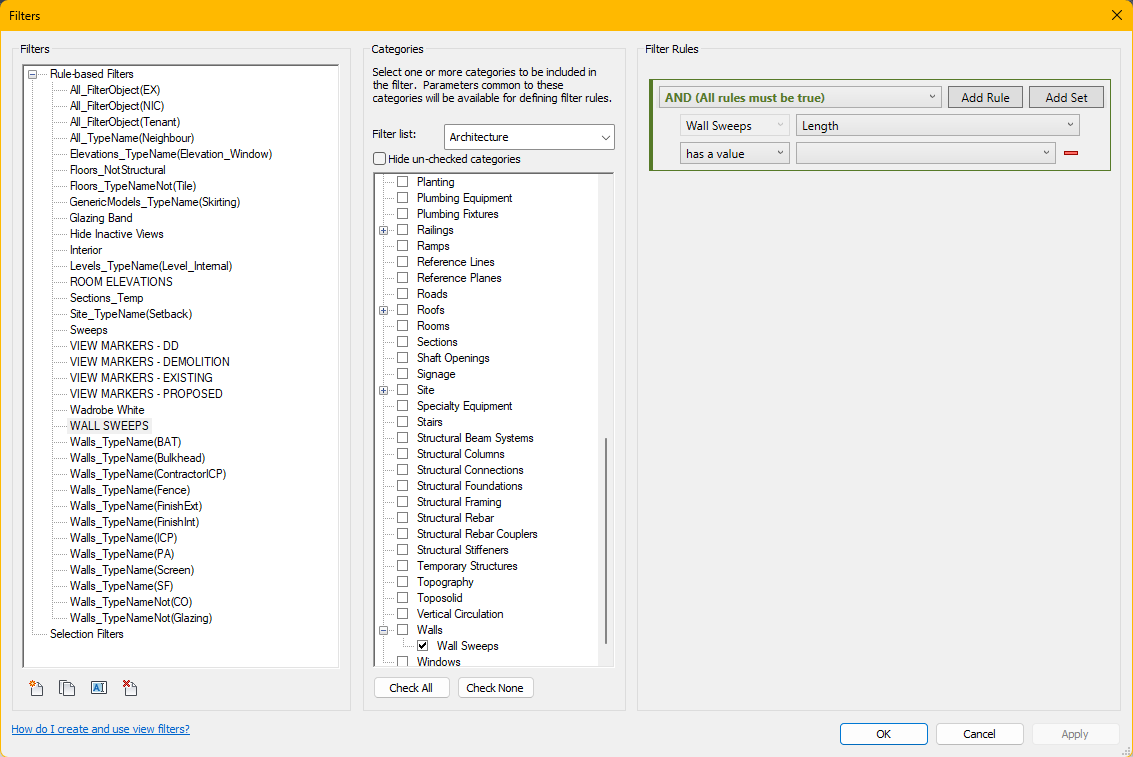Image resolution: width=1133 pixels, height=757 pixels.
Task: Enable "Hide un-checked categories"
Action: [379, 158]
